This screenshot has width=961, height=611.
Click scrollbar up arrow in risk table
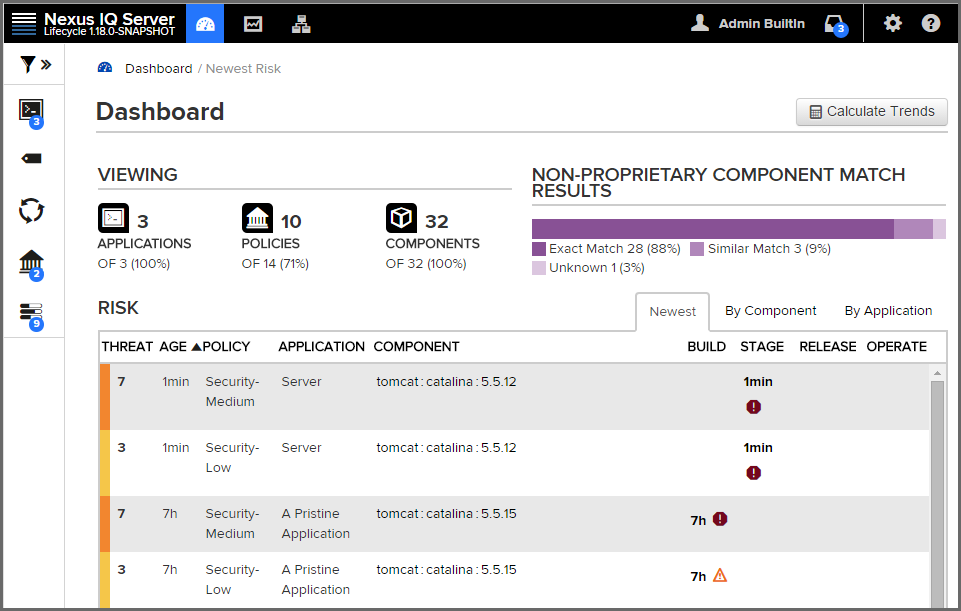(x=937, y=373)
